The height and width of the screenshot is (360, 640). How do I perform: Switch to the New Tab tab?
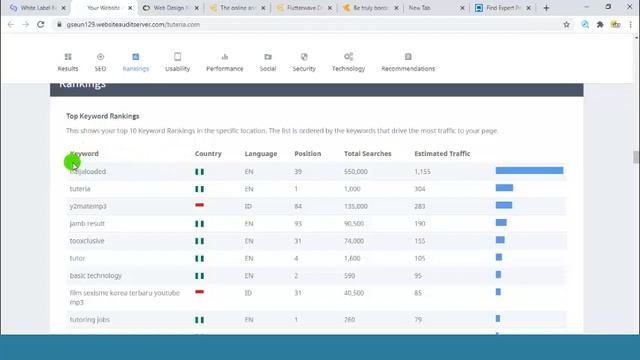coord(436,8)
